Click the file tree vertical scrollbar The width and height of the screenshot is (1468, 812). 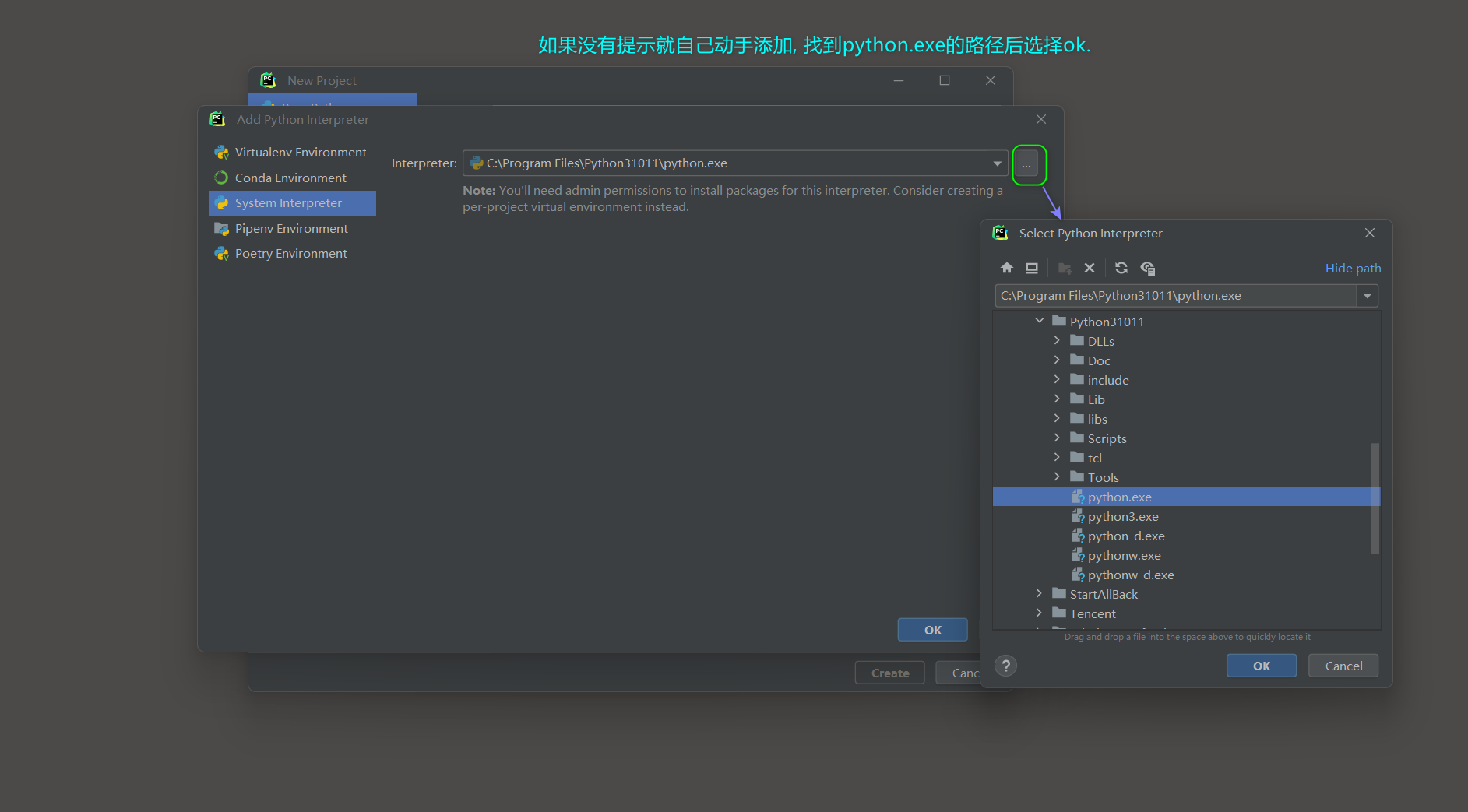(1375, 498)
